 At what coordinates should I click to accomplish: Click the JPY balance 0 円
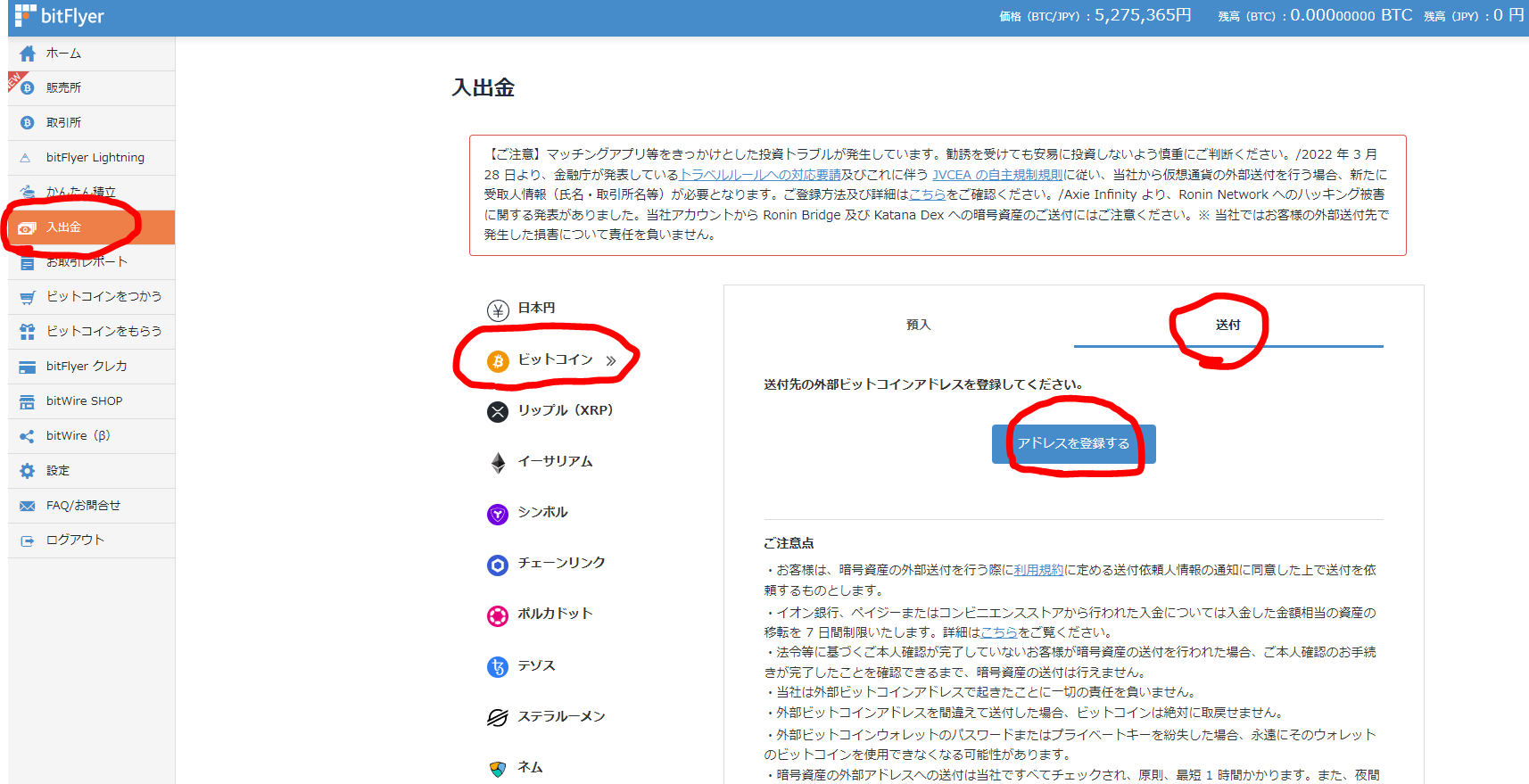coord(1508,15)
